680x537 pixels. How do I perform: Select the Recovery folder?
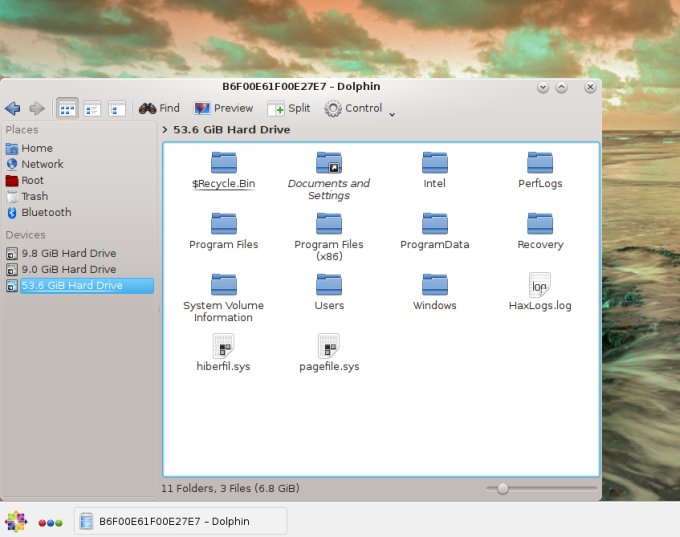coord(540,231)
